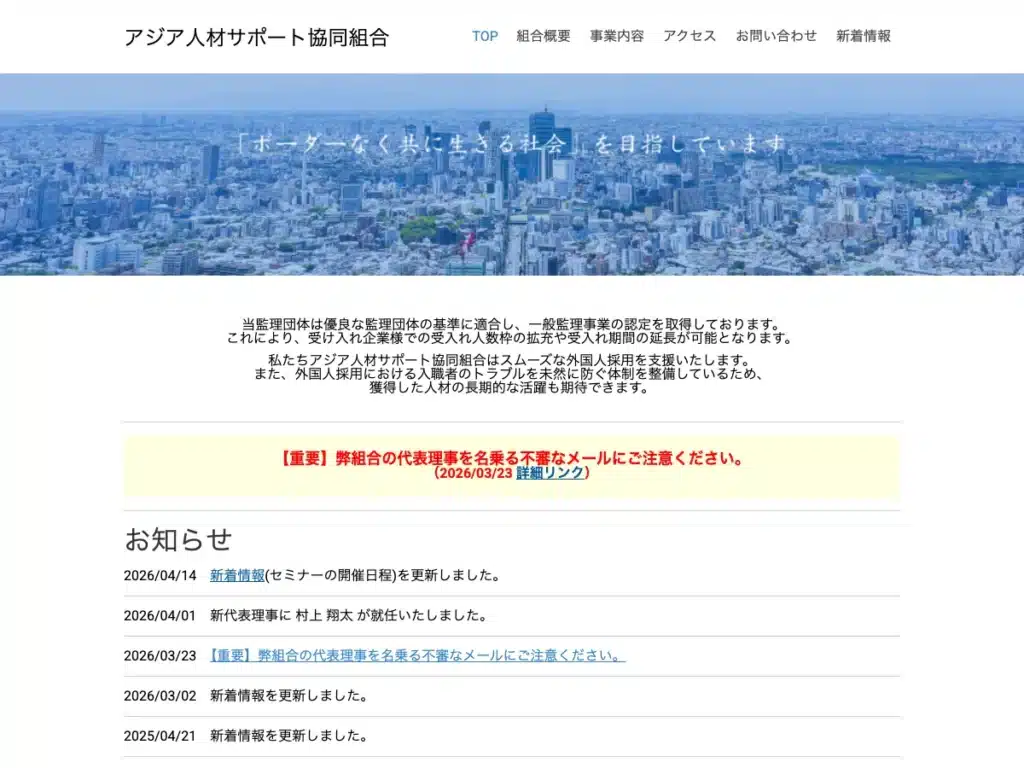1024x768 pixels.
Task: Open 新着情報 in the top navigation
Action: pyautogui.click(x=863, y=37)
